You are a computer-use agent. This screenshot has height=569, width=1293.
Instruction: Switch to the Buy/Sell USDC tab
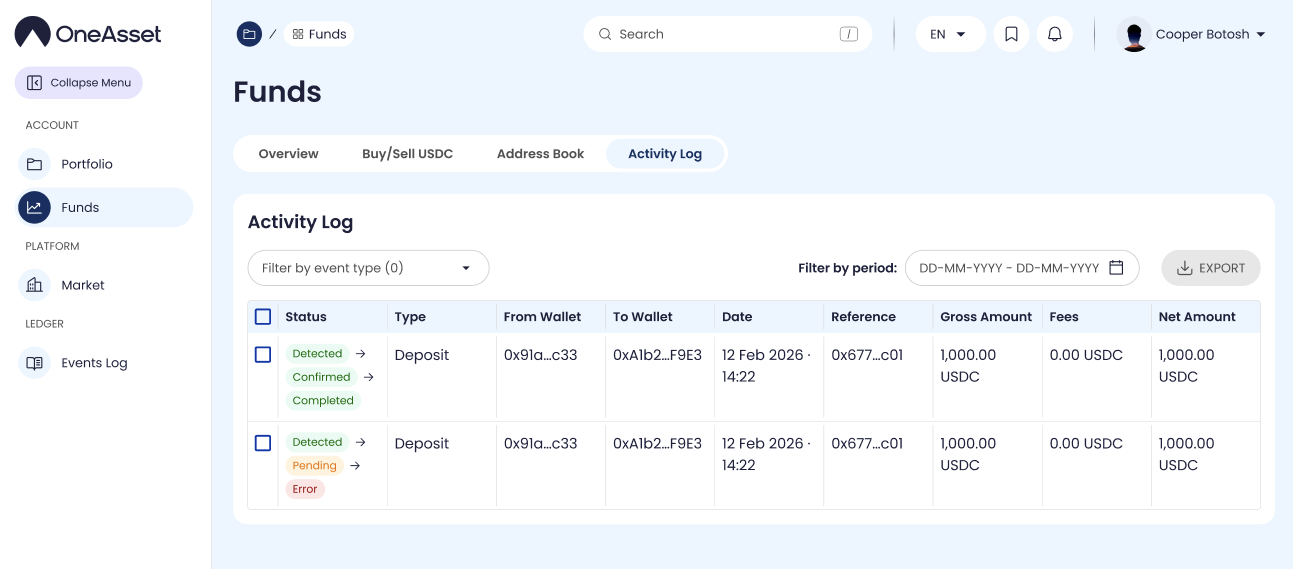coord(407,154)
